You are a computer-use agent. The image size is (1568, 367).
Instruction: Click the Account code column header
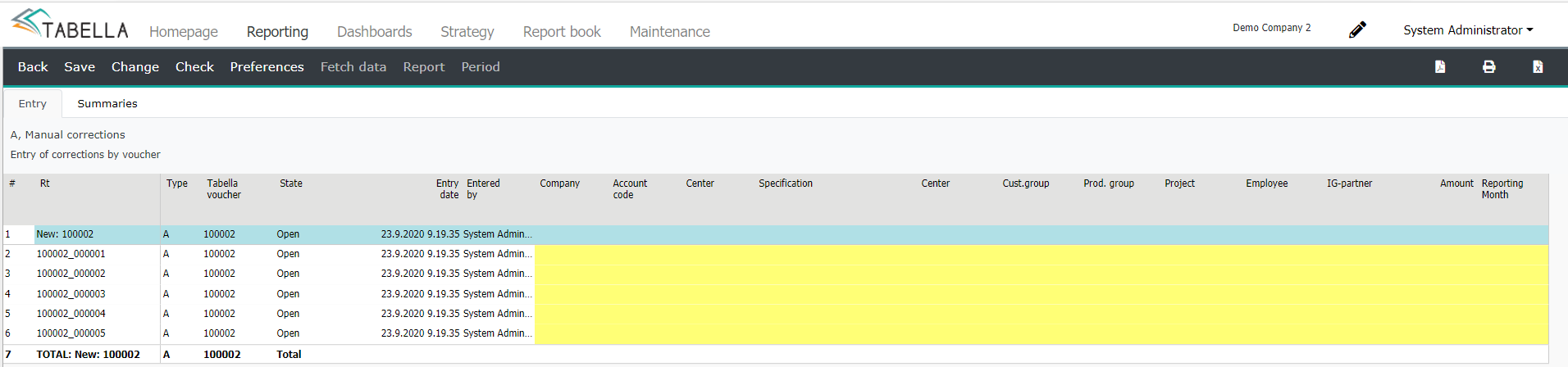(x=630, y=189)
